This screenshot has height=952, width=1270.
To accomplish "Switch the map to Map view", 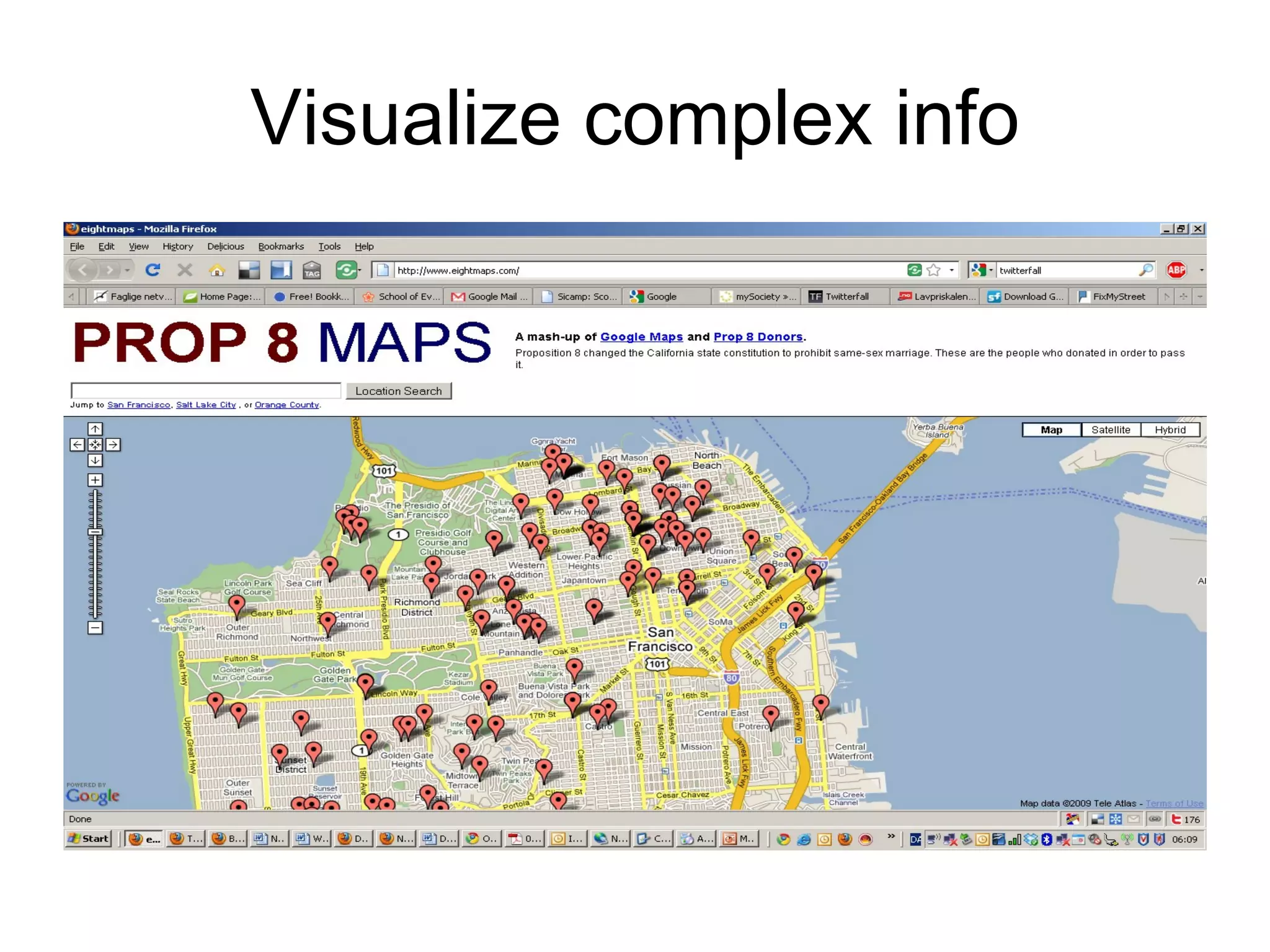I will 1052,430.
